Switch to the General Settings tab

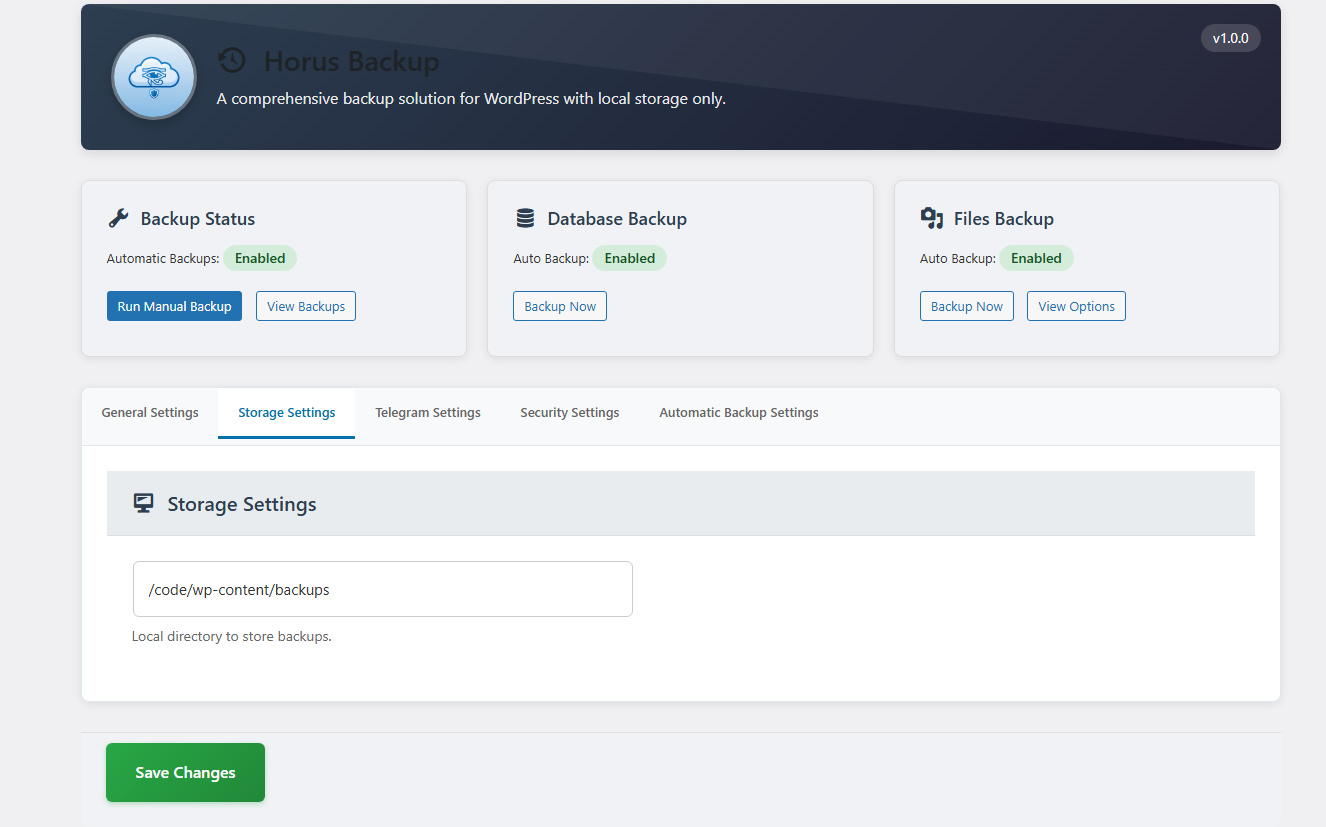click(150, 412)
